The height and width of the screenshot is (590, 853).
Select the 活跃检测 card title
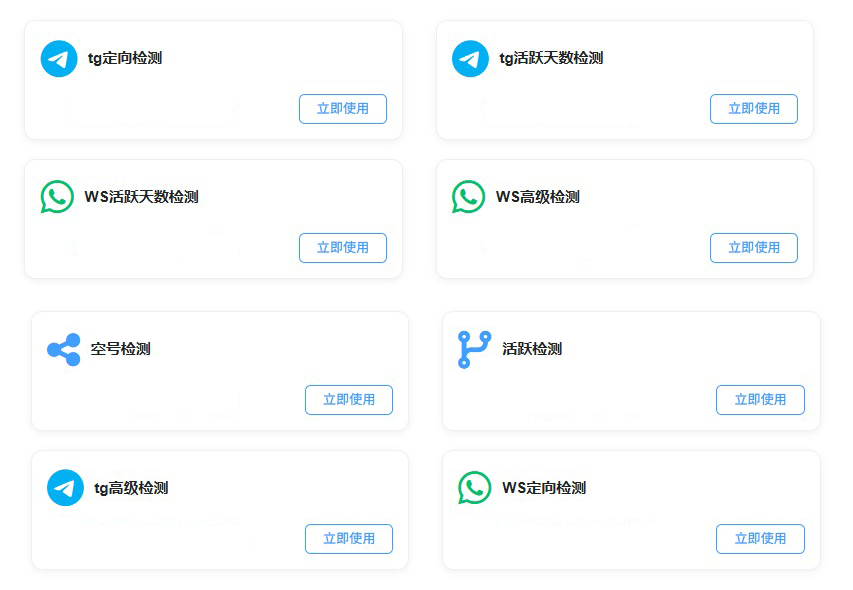tap(531, 349)
